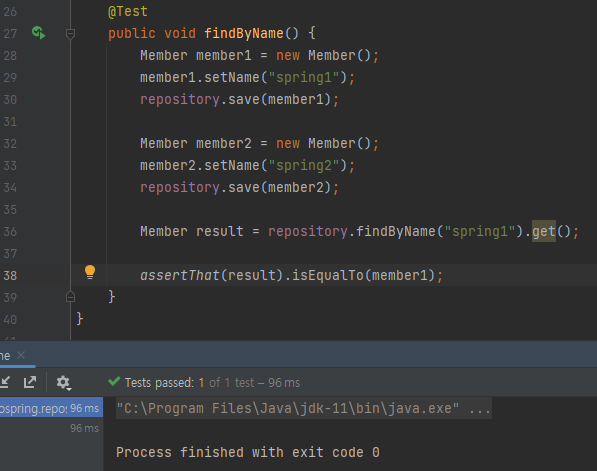Click the @Test annotation

pos(128,11)
